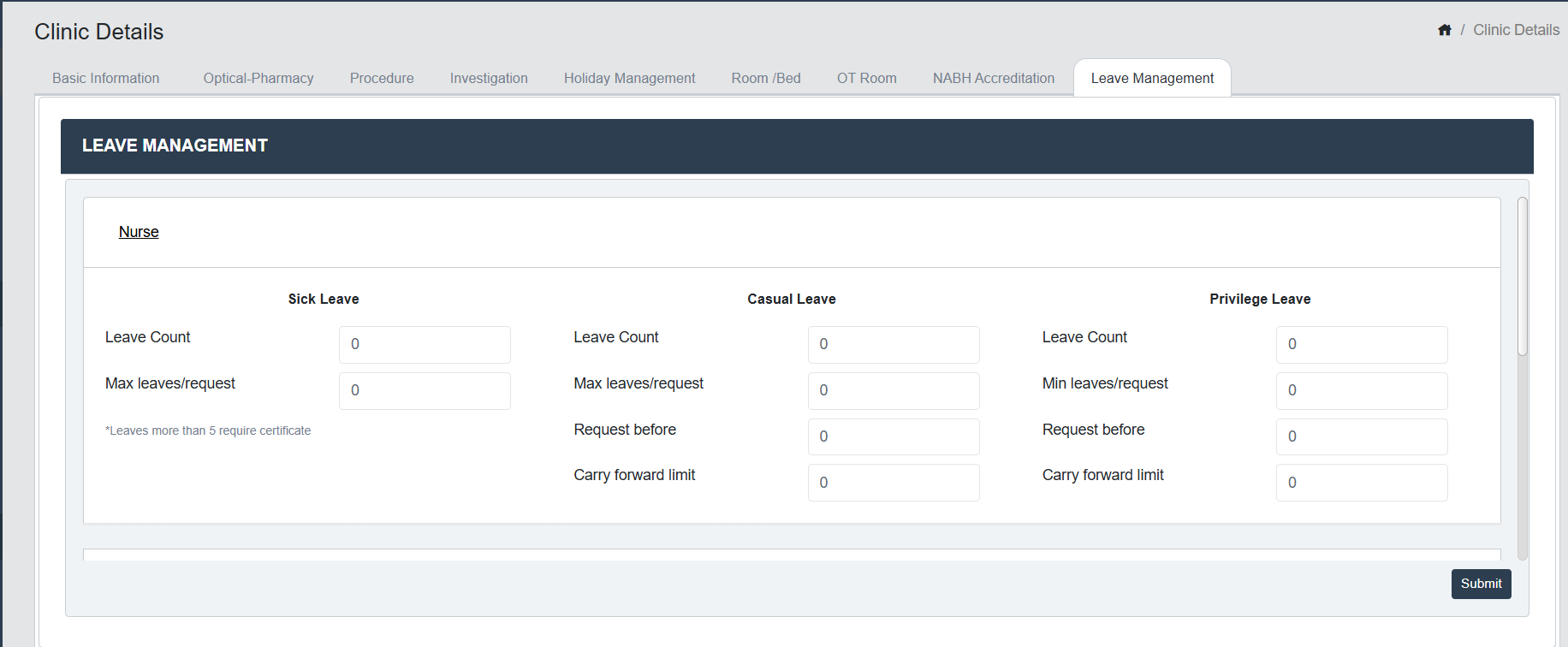1568x647 pixels.
Task: Click the Nurse heading link
Action: pos(139,232)
